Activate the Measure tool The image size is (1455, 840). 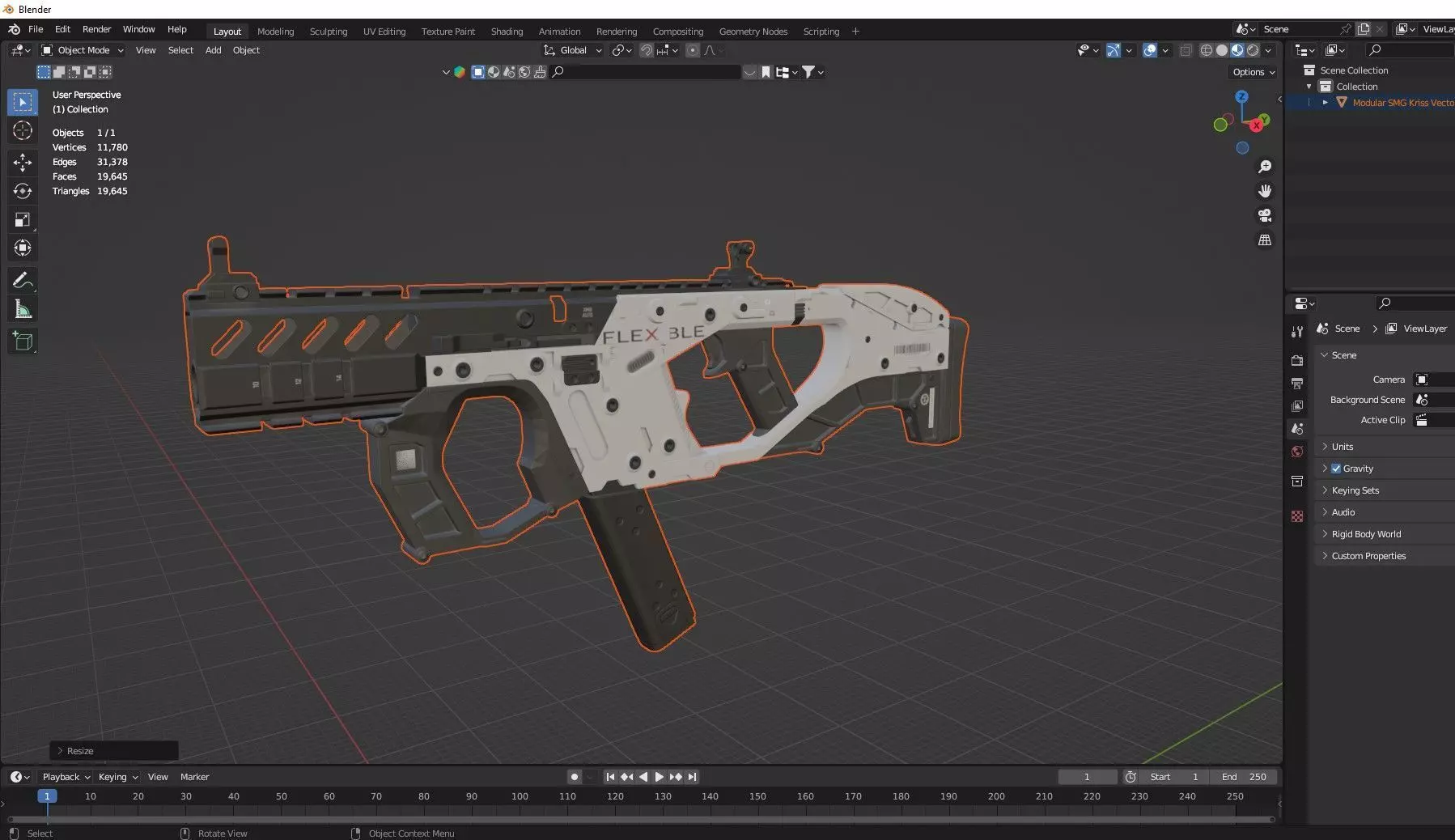click(23, 309)
